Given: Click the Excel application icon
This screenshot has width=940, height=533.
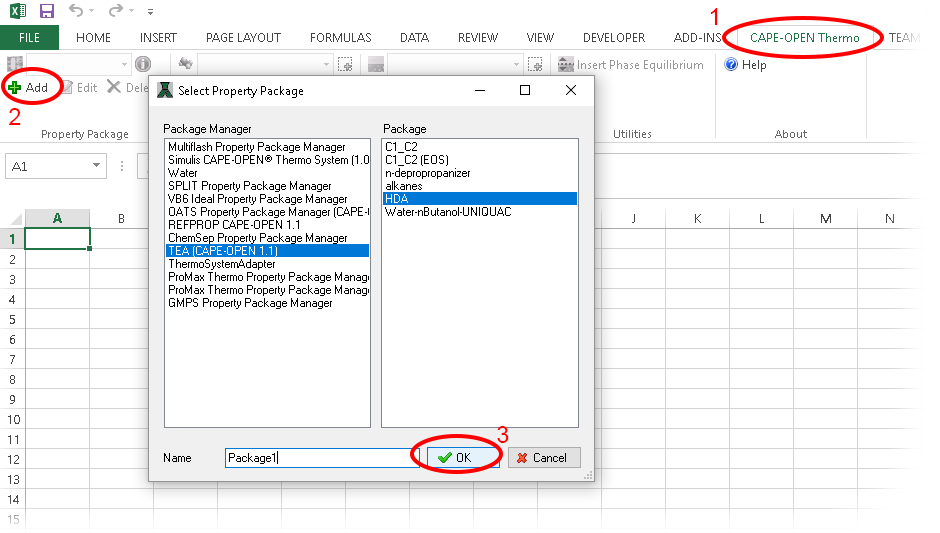Looking at the screenshot, I should click(17, 10).
